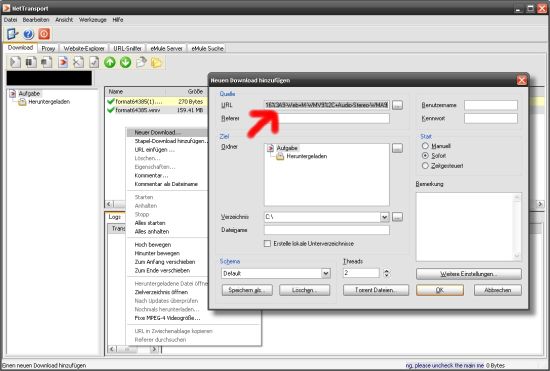Click the properties checkmark page icon
Viewport: 550px width, 371px height.
coord(94,62)
